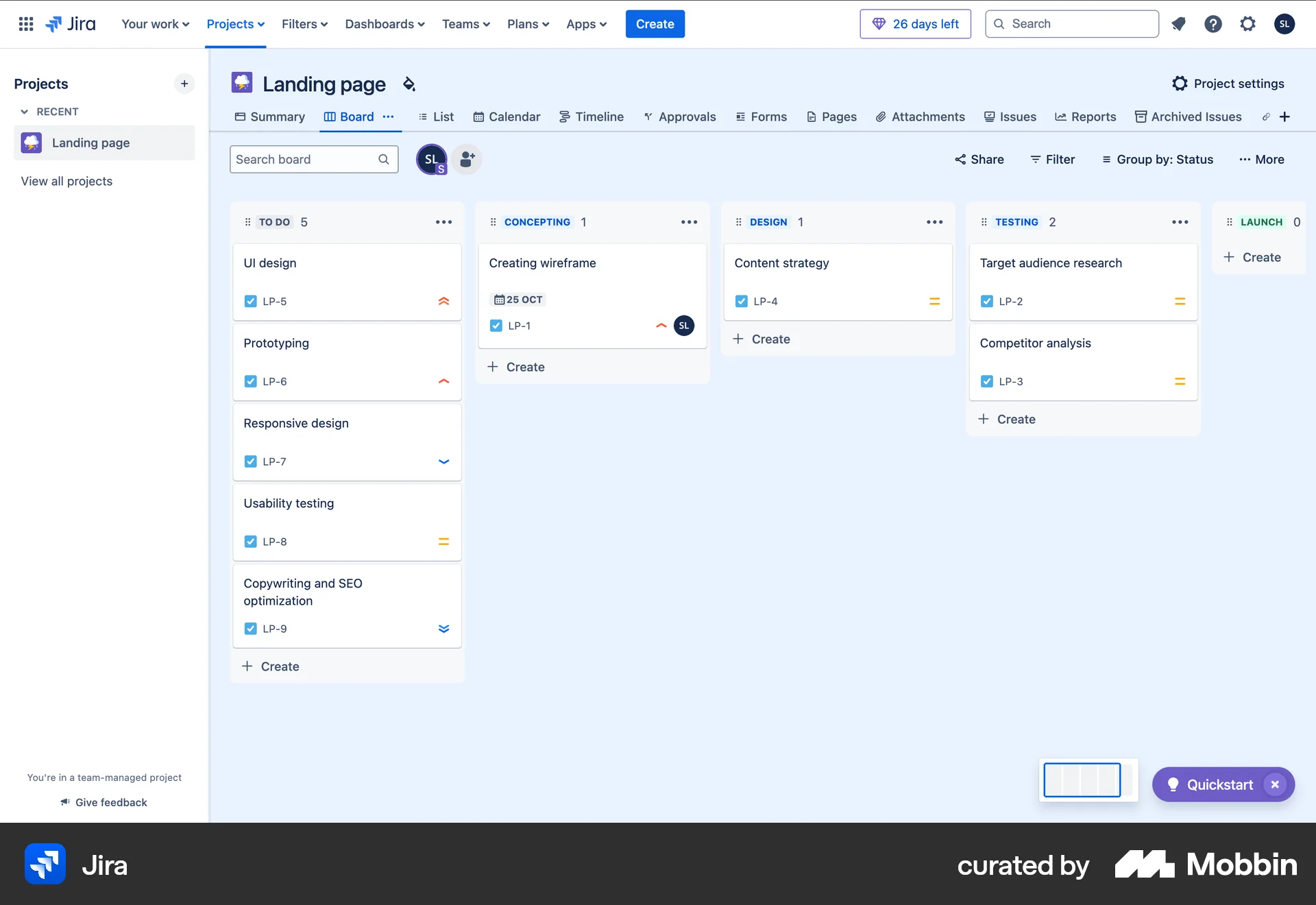Open the Projects dropdown menu
Screen dimensions: 1316x905
[235, 23]
